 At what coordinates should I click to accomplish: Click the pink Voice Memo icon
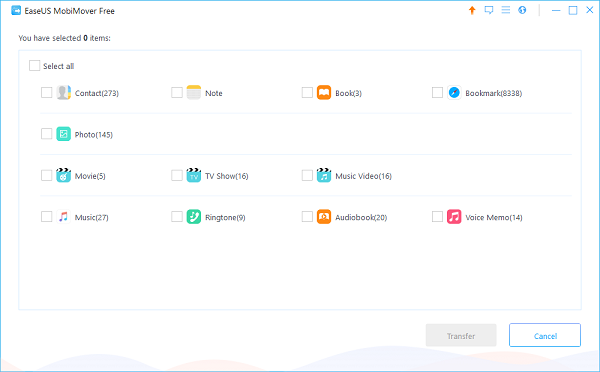click(x=454, y=217)
